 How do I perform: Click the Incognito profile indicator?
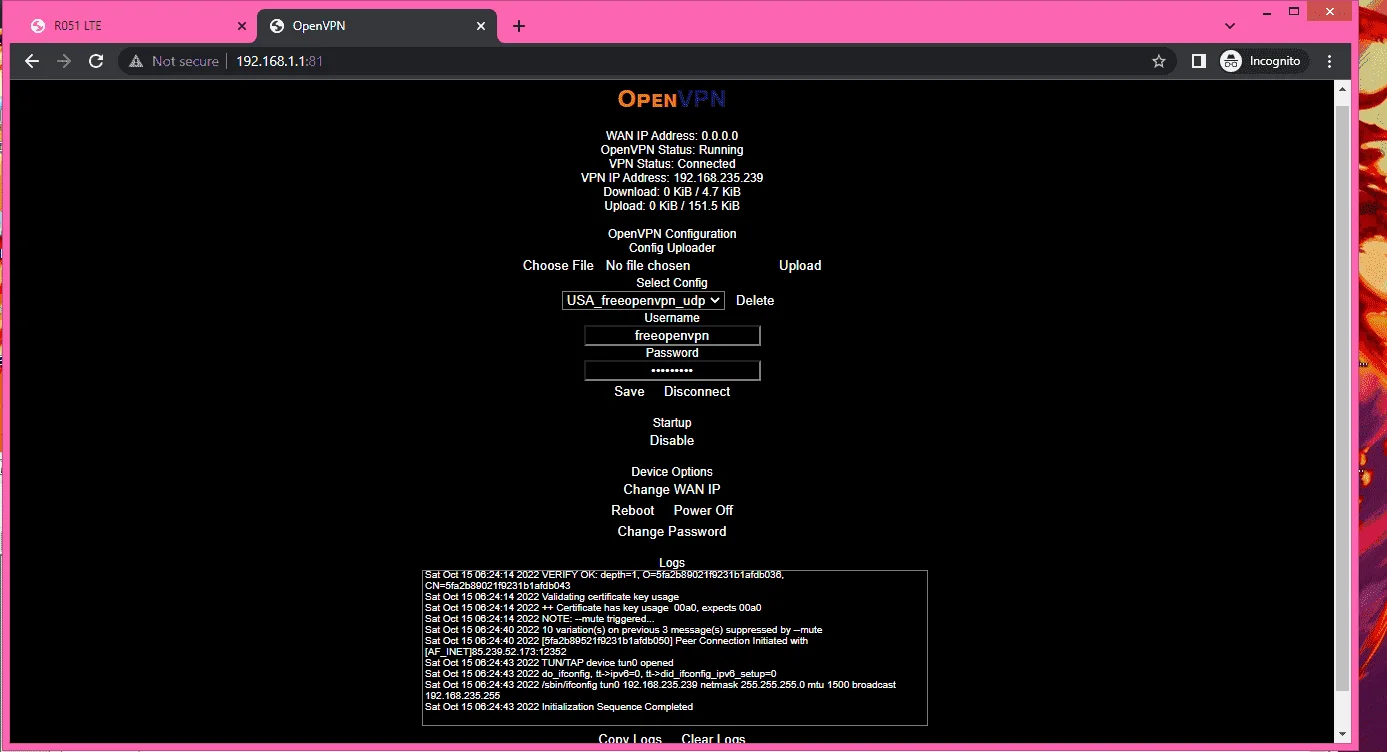(x=1262, y=61)
